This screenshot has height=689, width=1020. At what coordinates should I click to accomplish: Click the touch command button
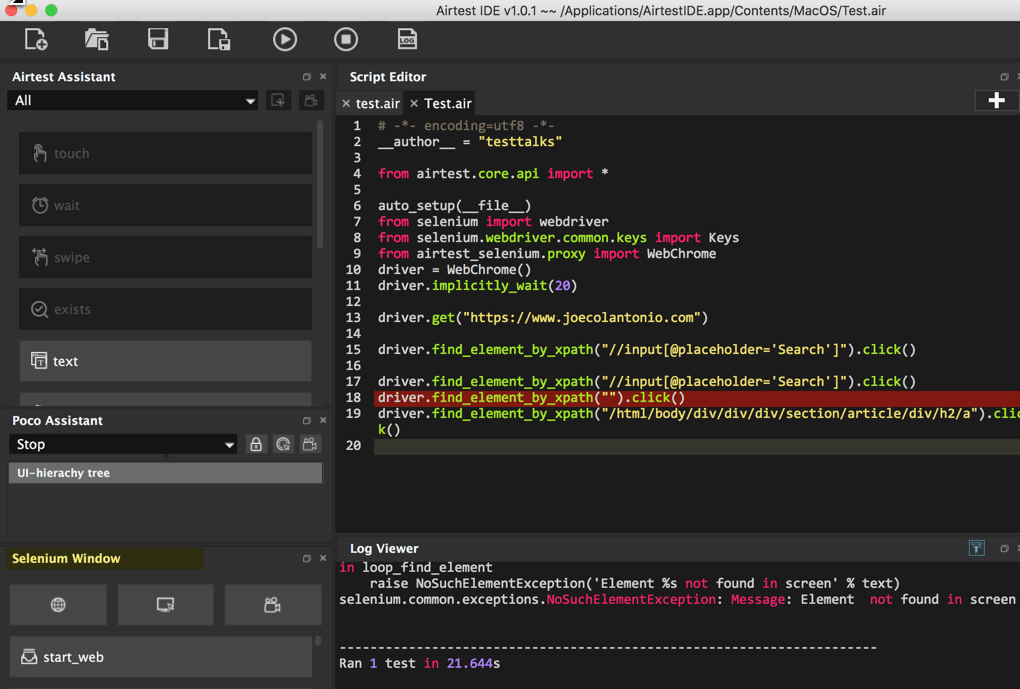point(165,153)
